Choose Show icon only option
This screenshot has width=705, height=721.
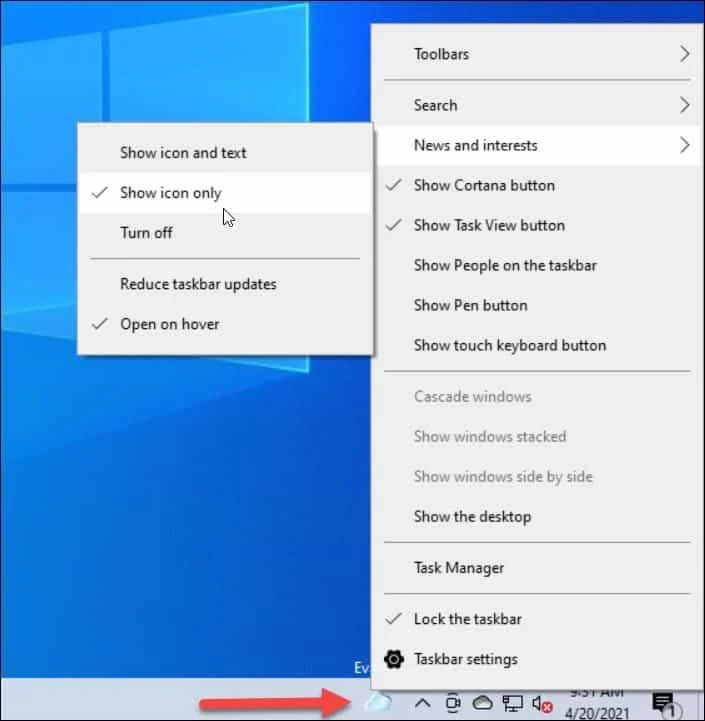225,193
